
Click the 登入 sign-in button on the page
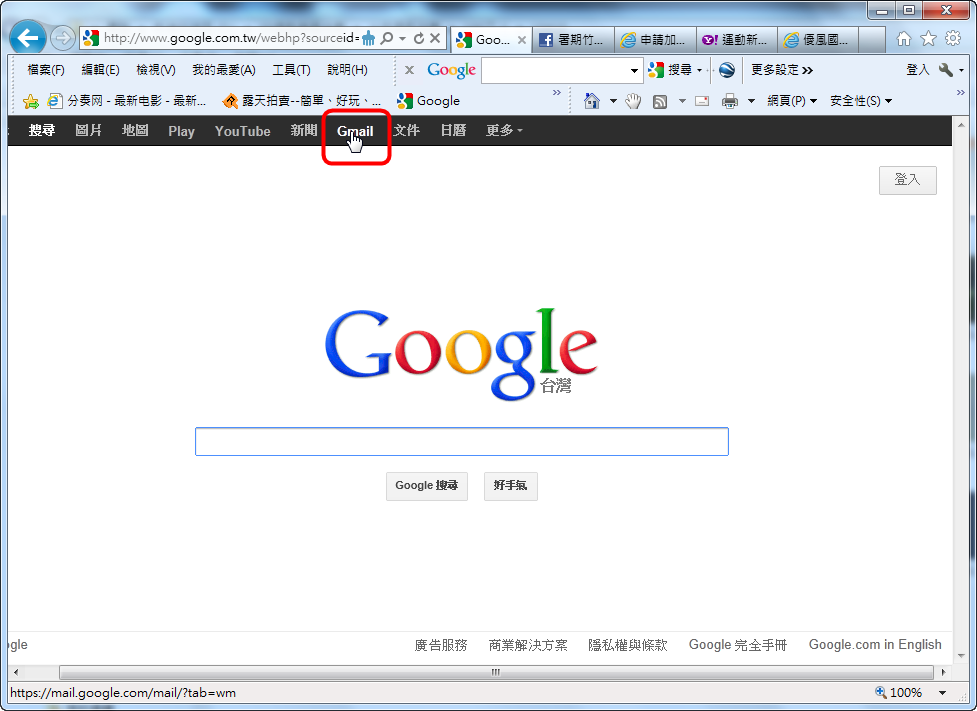click(x=907, y=180)
